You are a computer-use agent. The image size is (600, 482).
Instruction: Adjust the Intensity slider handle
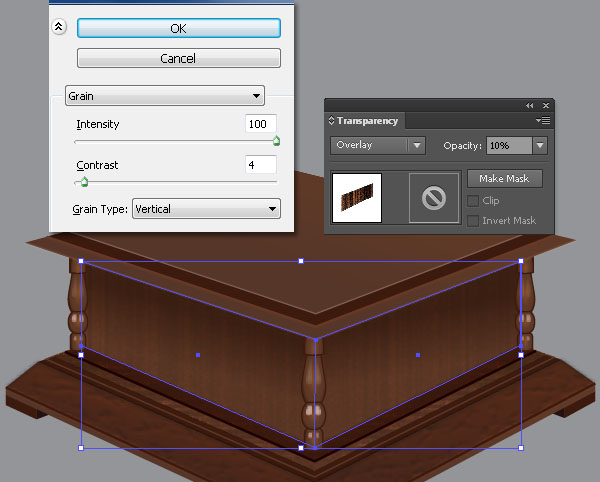pos(276,141)
